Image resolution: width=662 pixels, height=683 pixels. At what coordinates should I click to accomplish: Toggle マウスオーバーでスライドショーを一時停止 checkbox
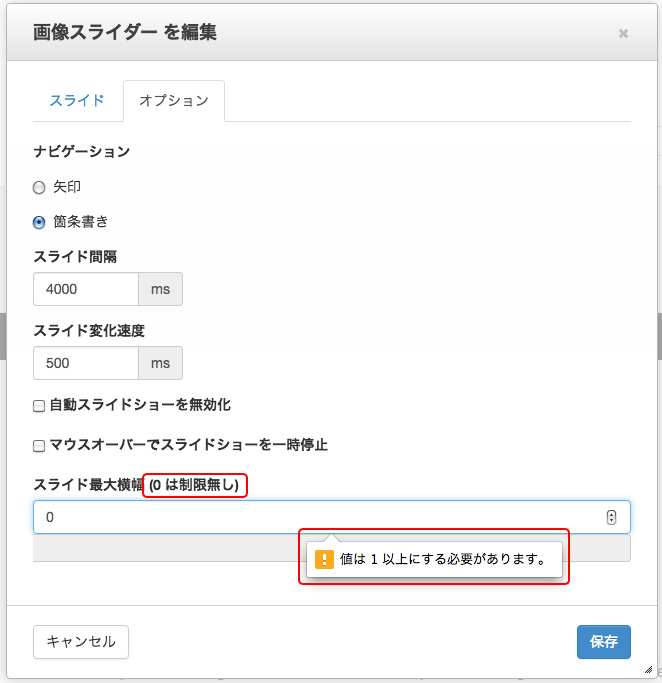click(x=39, y=446)
